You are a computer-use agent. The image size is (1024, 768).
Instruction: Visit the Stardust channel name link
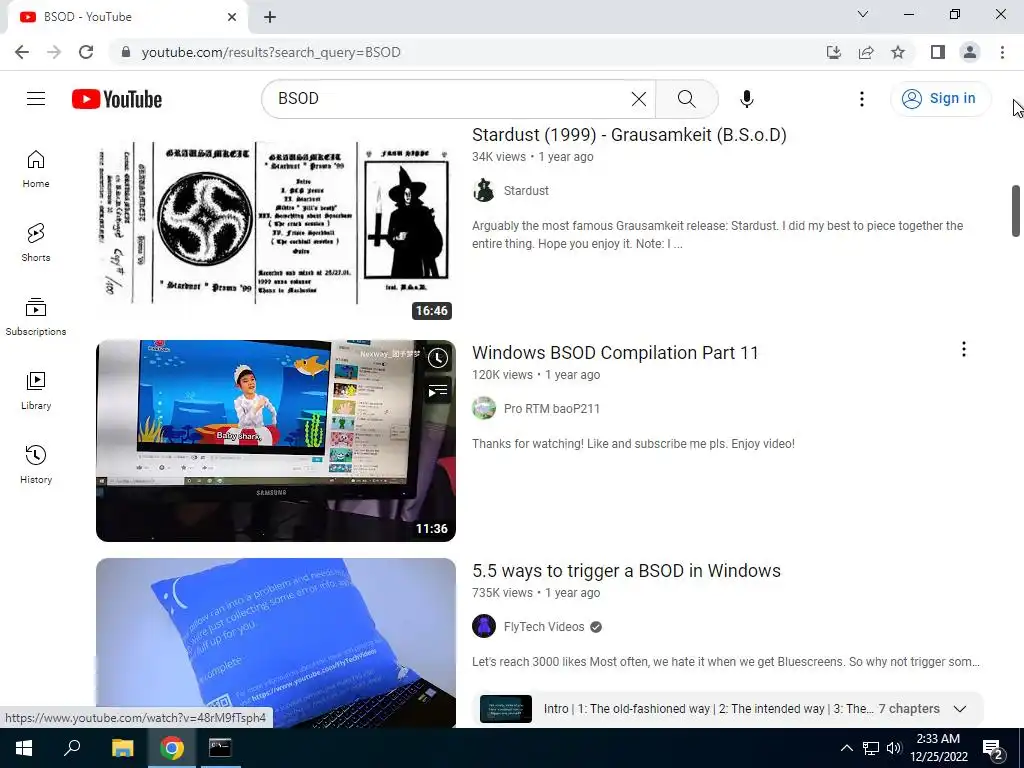526,191
